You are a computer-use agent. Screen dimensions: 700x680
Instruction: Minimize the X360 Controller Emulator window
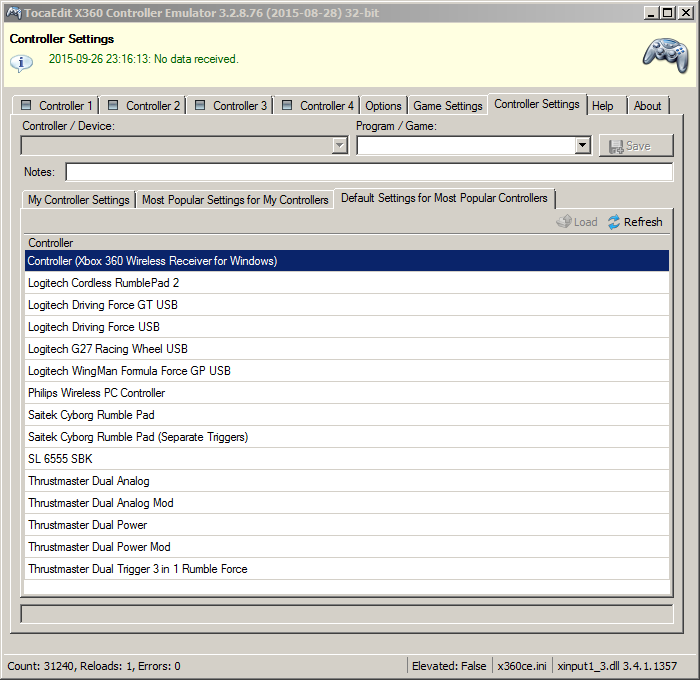click(x=652, y=13)
